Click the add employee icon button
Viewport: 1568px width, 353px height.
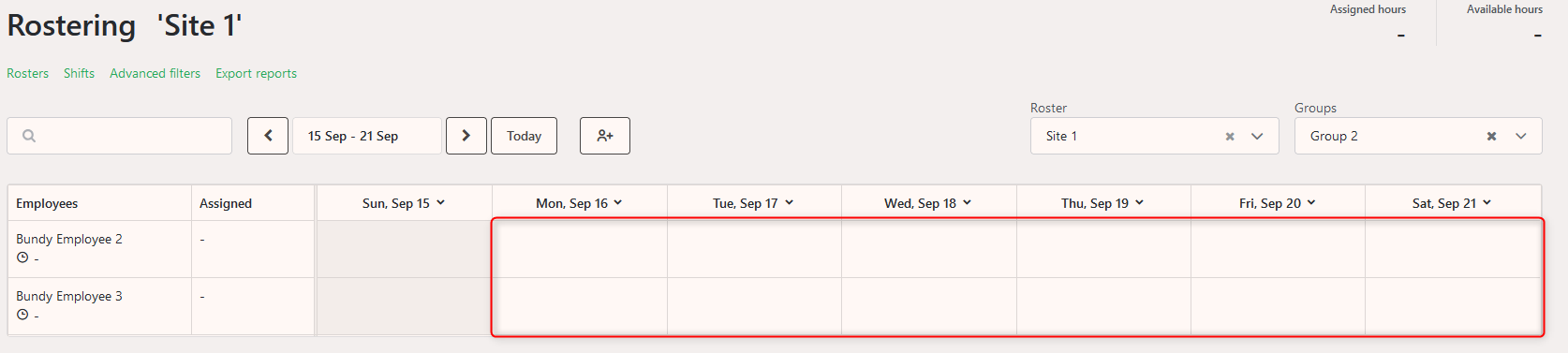point(605,136)
